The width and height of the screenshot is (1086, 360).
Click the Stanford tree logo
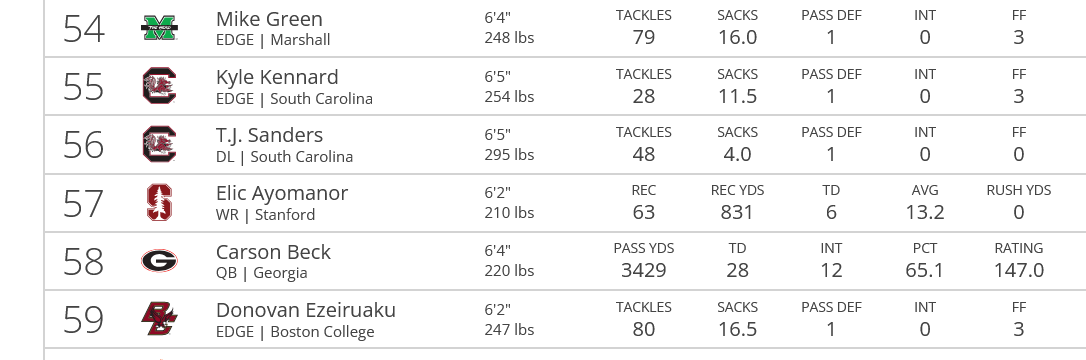tap(159, 203)
